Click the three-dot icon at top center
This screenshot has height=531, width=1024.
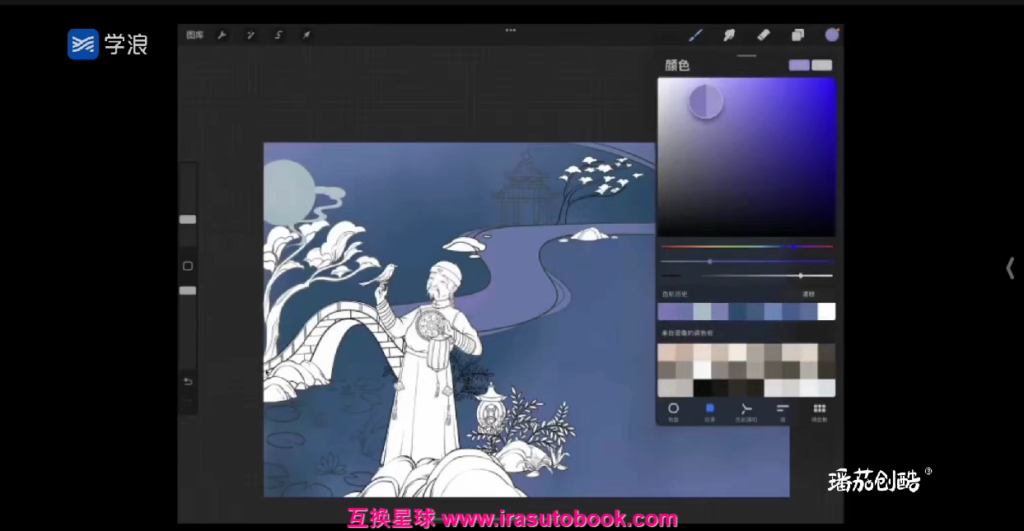[511, 30]
